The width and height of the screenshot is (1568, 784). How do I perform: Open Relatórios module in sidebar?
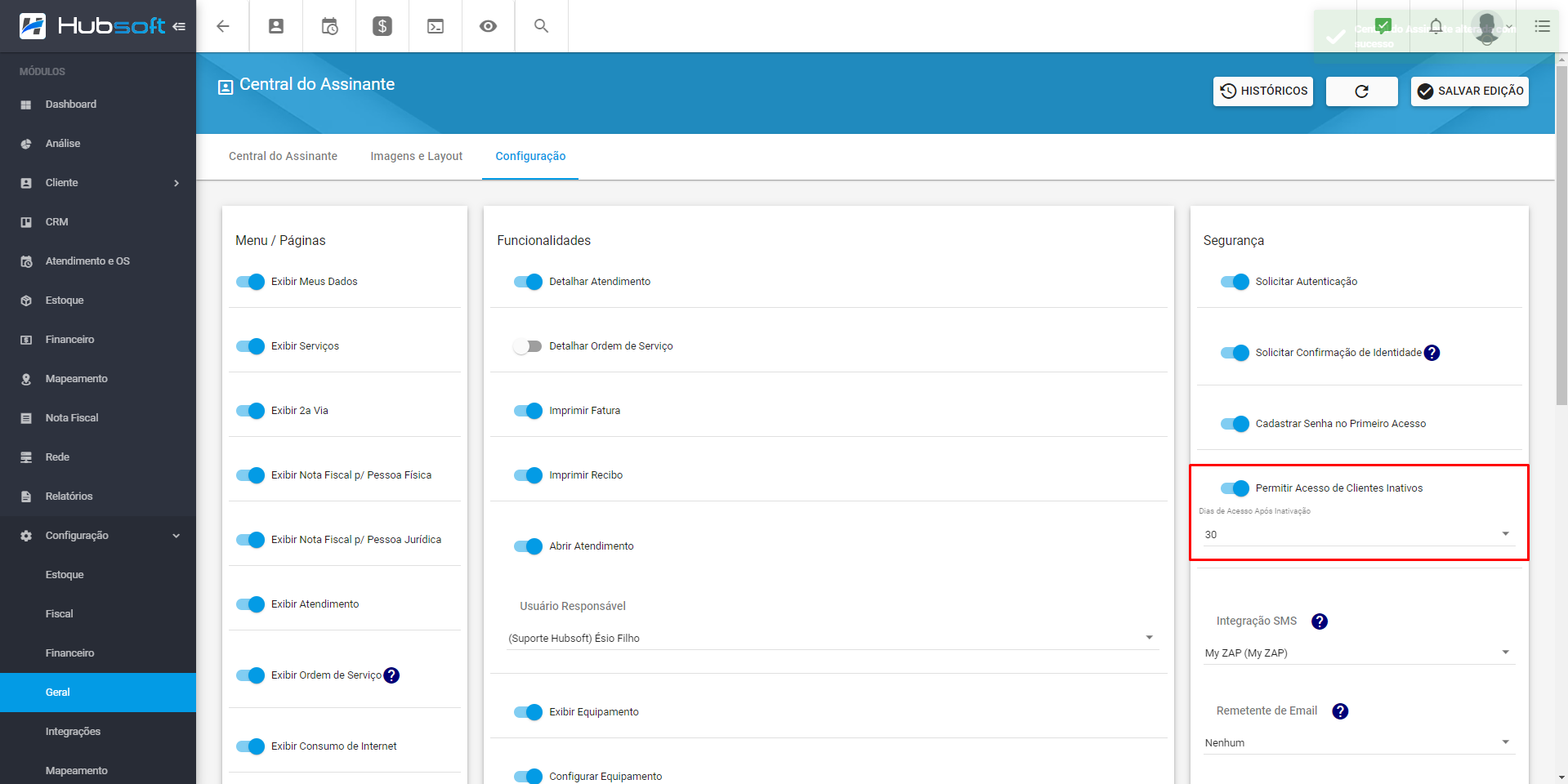click(98, 497)
